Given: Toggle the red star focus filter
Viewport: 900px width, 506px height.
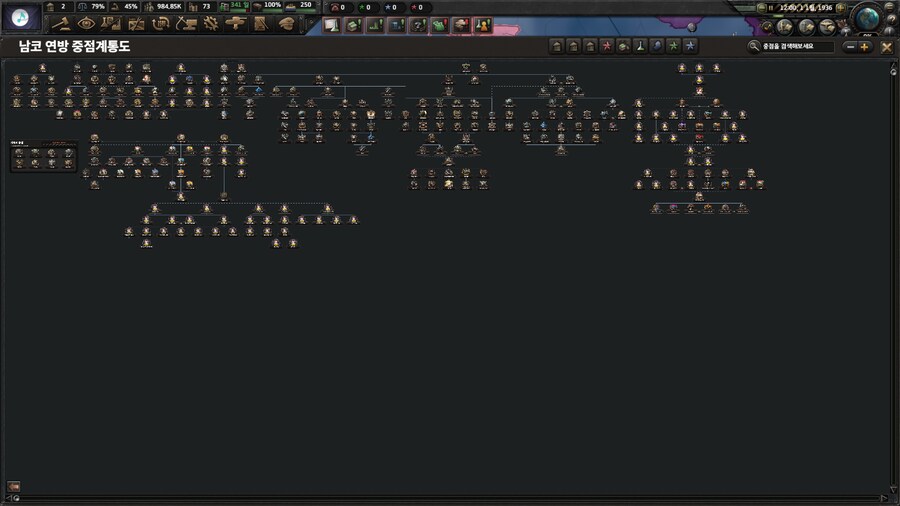Looking at the screenshot, I should (x=606, y=46).
